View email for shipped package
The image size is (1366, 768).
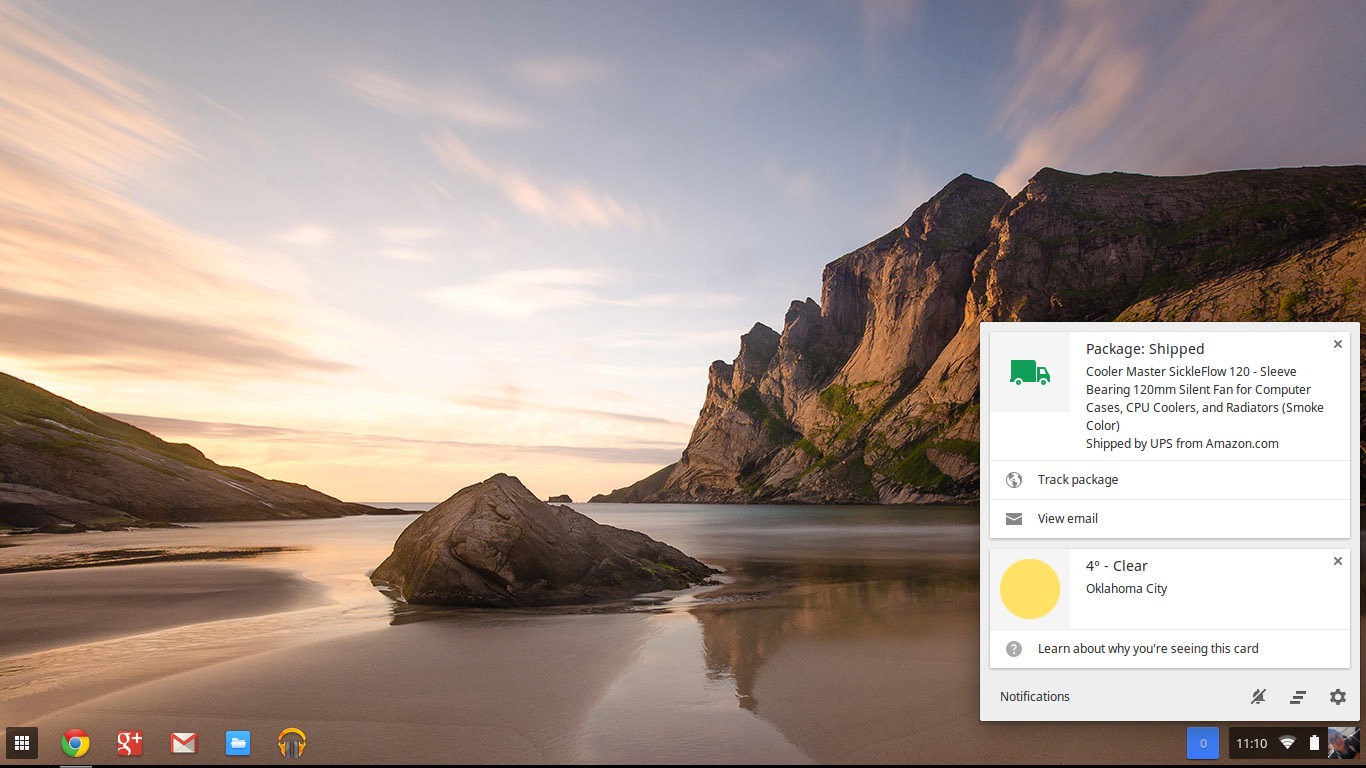pos(1067,519)
